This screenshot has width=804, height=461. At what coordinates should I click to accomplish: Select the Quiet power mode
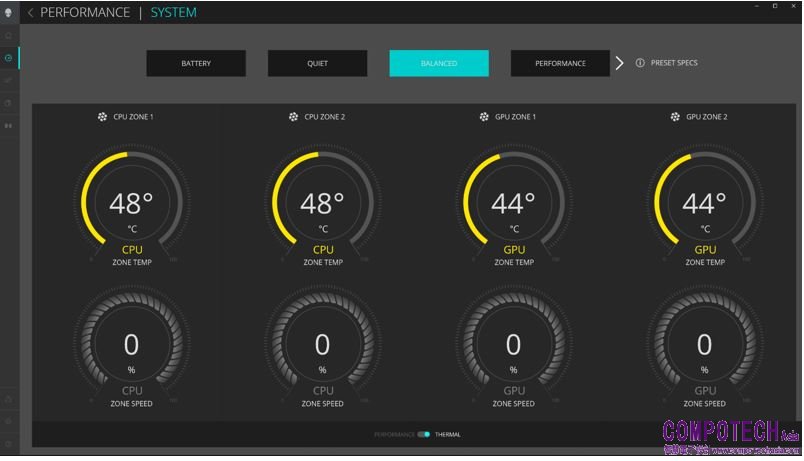point(317,63)
